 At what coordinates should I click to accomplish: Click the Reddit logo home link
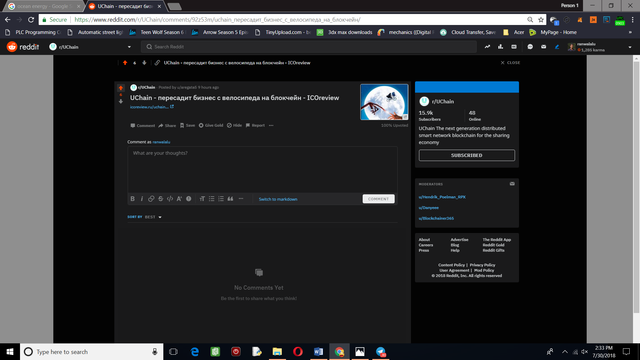click(x=23, y=47)
